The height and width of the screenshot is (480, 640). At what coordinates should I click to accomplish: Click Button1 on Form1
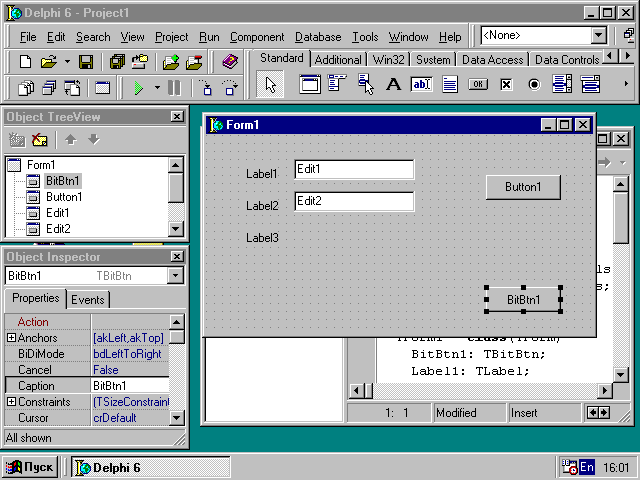tap(523, 187)
